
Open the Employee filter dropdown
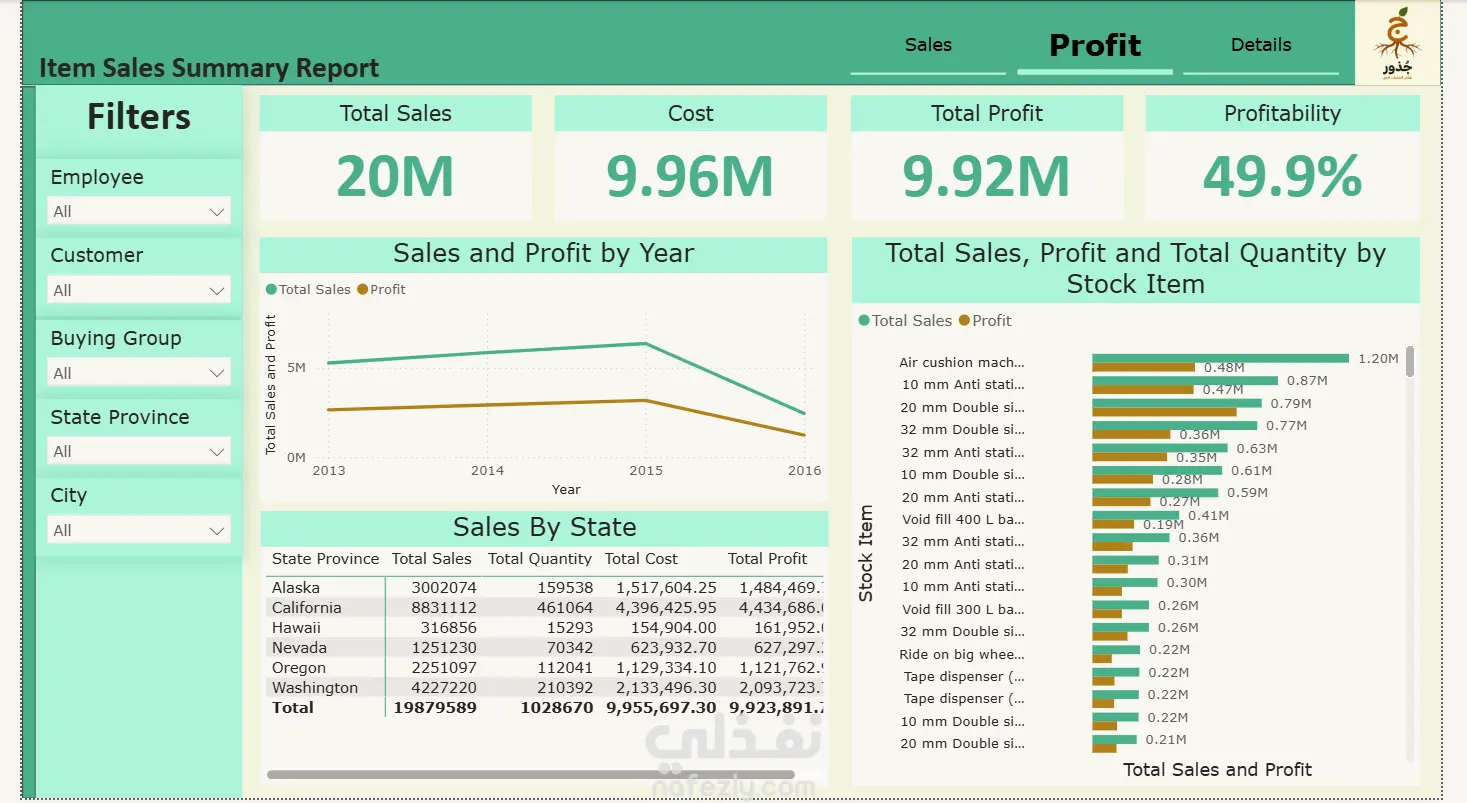pyautogui.click(x=139, y=211)
